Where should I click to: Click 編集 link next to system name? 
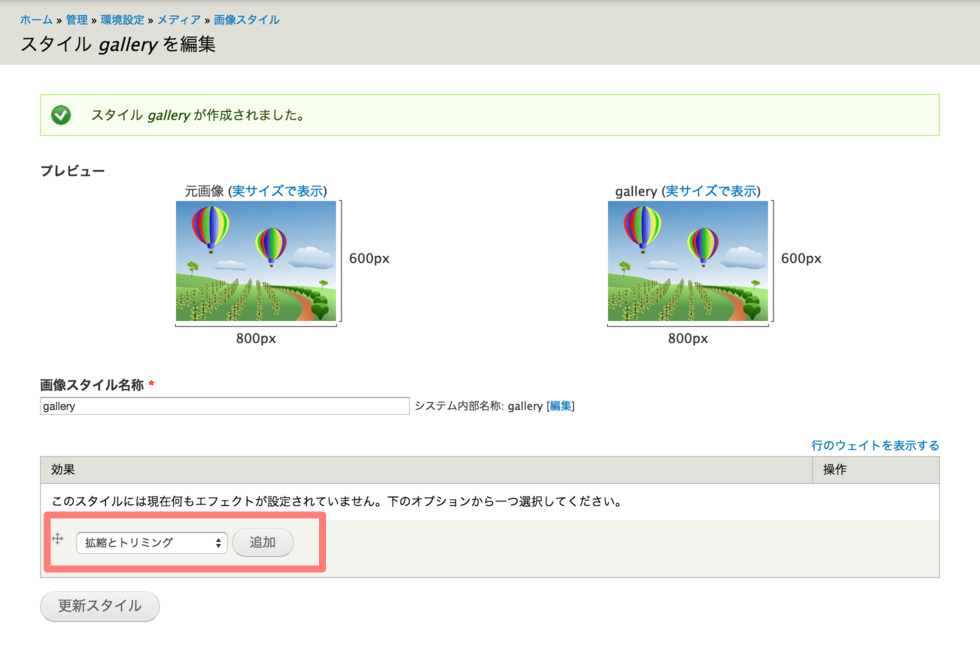click(560, 406)
